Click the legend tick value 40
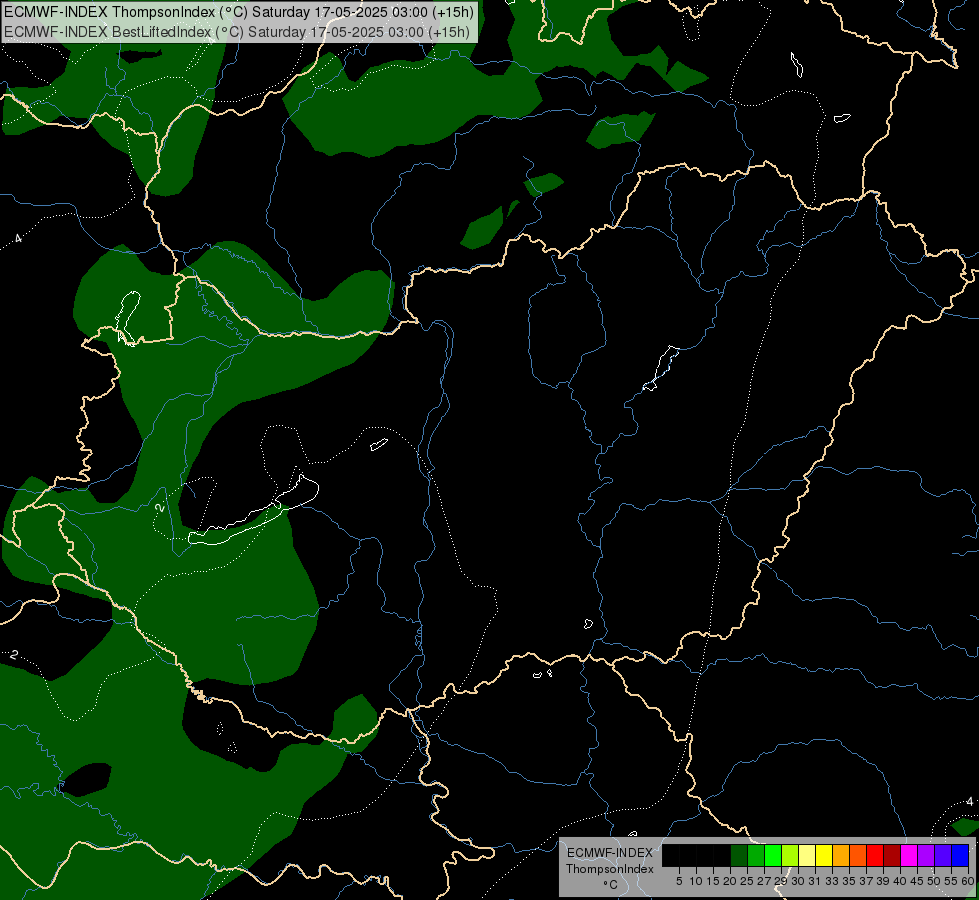The image size is (979, 900). click(x=900, y=881)
